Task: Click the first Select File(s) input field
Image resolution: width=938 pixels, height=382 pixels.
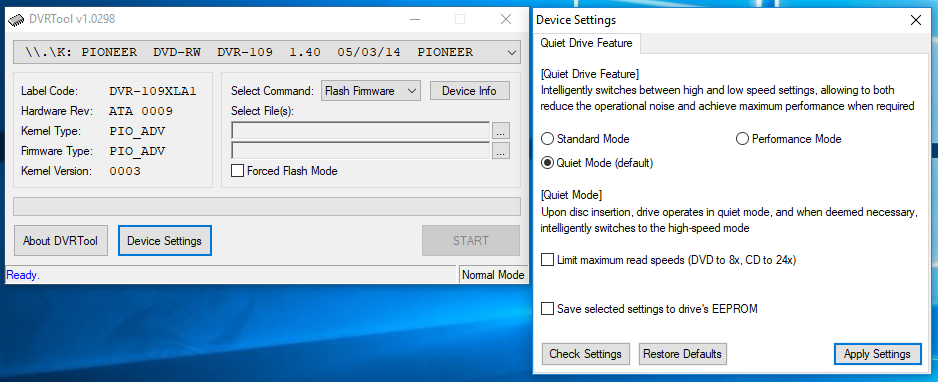Action: pyautogui.click(x=361, y=130)
